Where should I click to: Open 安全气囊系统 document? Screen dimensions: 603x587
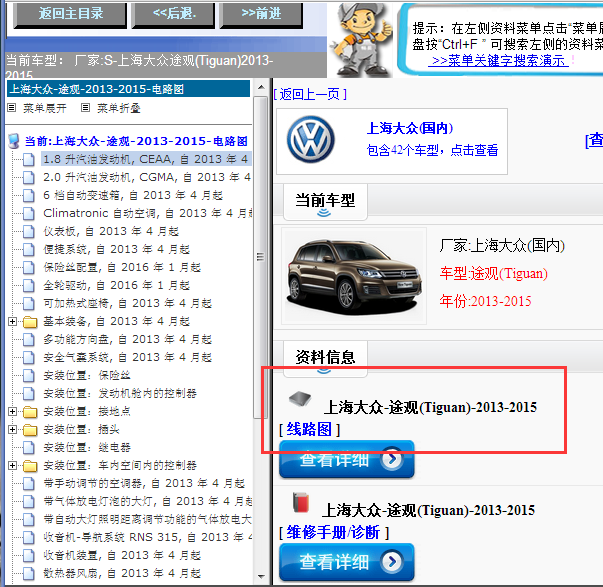pyautogui.click(x=127, y=357)
